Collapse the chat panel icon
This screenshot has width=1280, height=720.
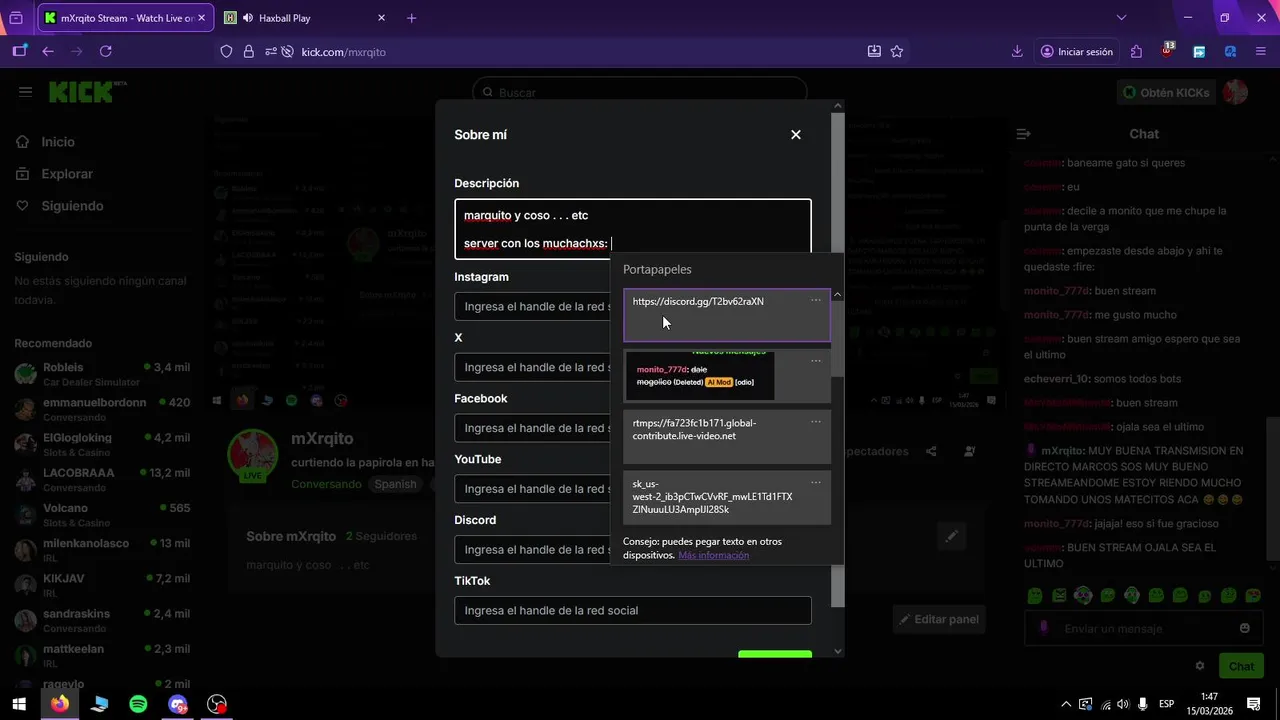[1023, 134]
